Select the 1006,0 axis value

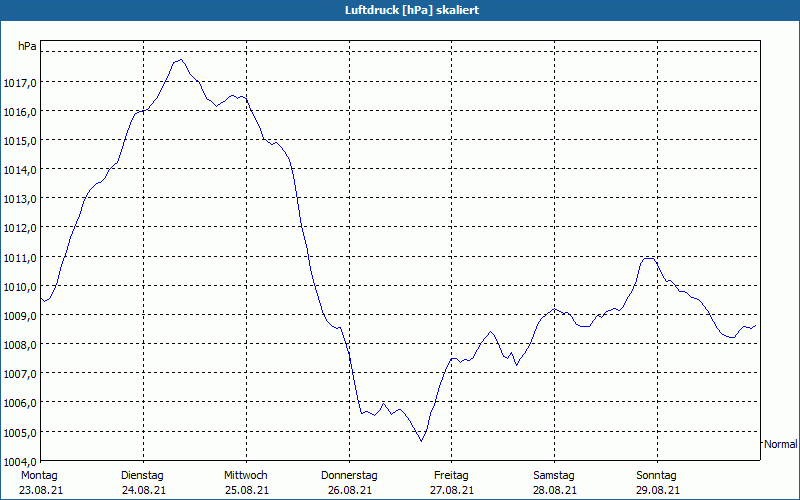click(x=20, y=403)
